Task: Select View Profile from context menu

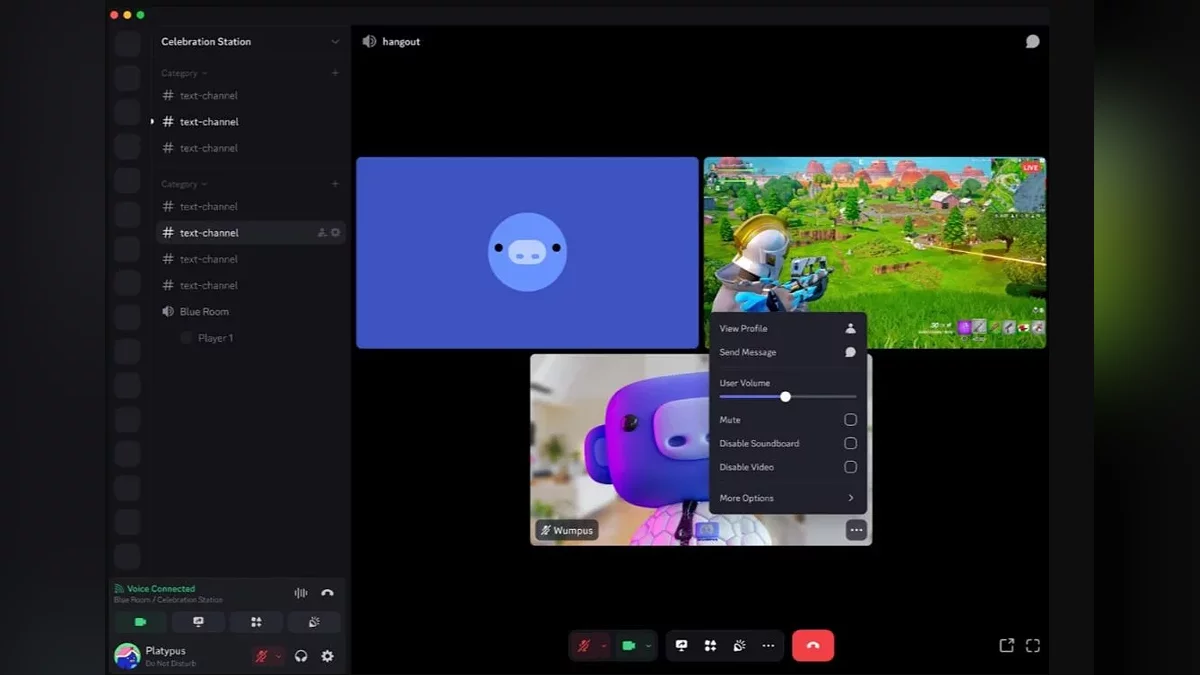Action: tap(787, 328)
